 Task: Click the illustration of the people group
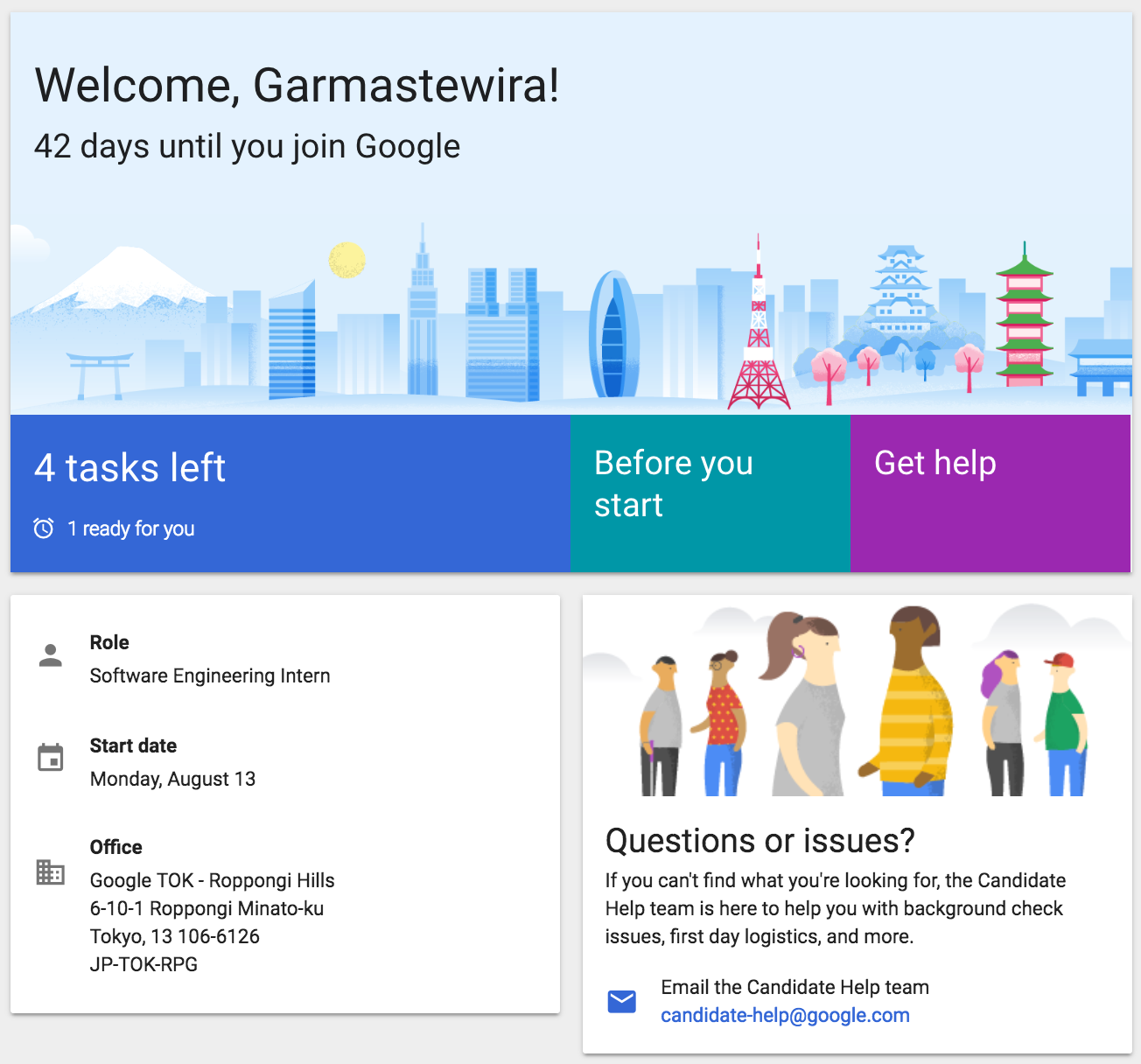(x=857, y=696)
